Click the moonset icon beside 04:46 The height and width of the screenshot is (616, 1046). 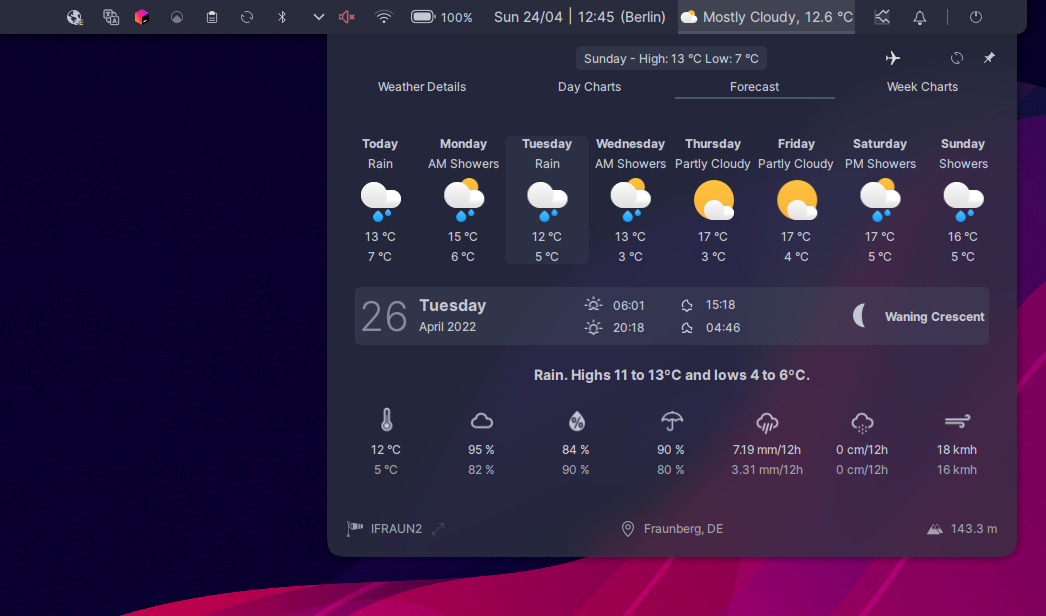pos(687,328)
